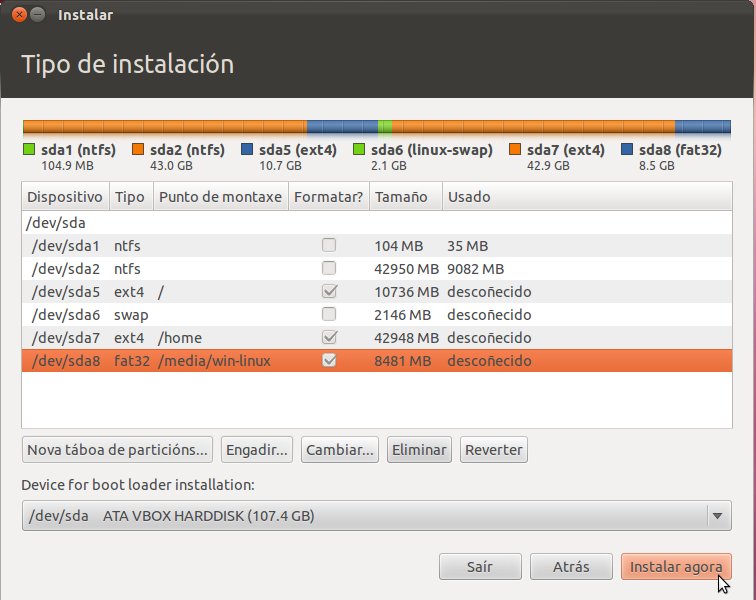756x600 pixels.
Task: Select the sda6 (linux-swap) legend swatch
Action: (x=359, y=149)
